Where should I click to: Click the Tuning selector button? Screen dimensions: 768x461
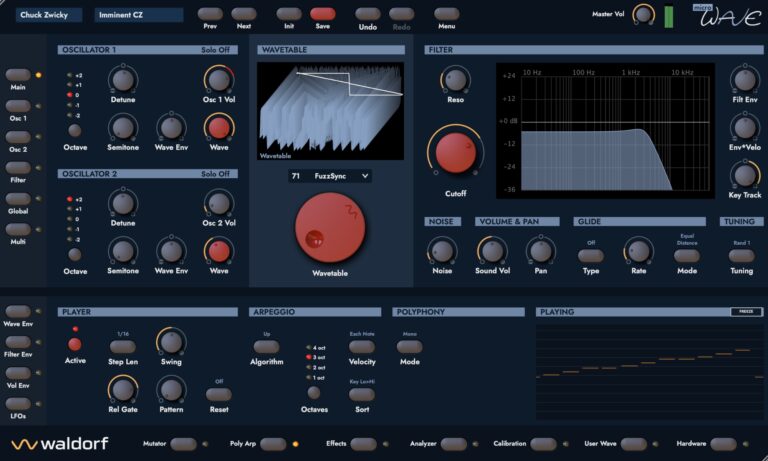point(742,256)
